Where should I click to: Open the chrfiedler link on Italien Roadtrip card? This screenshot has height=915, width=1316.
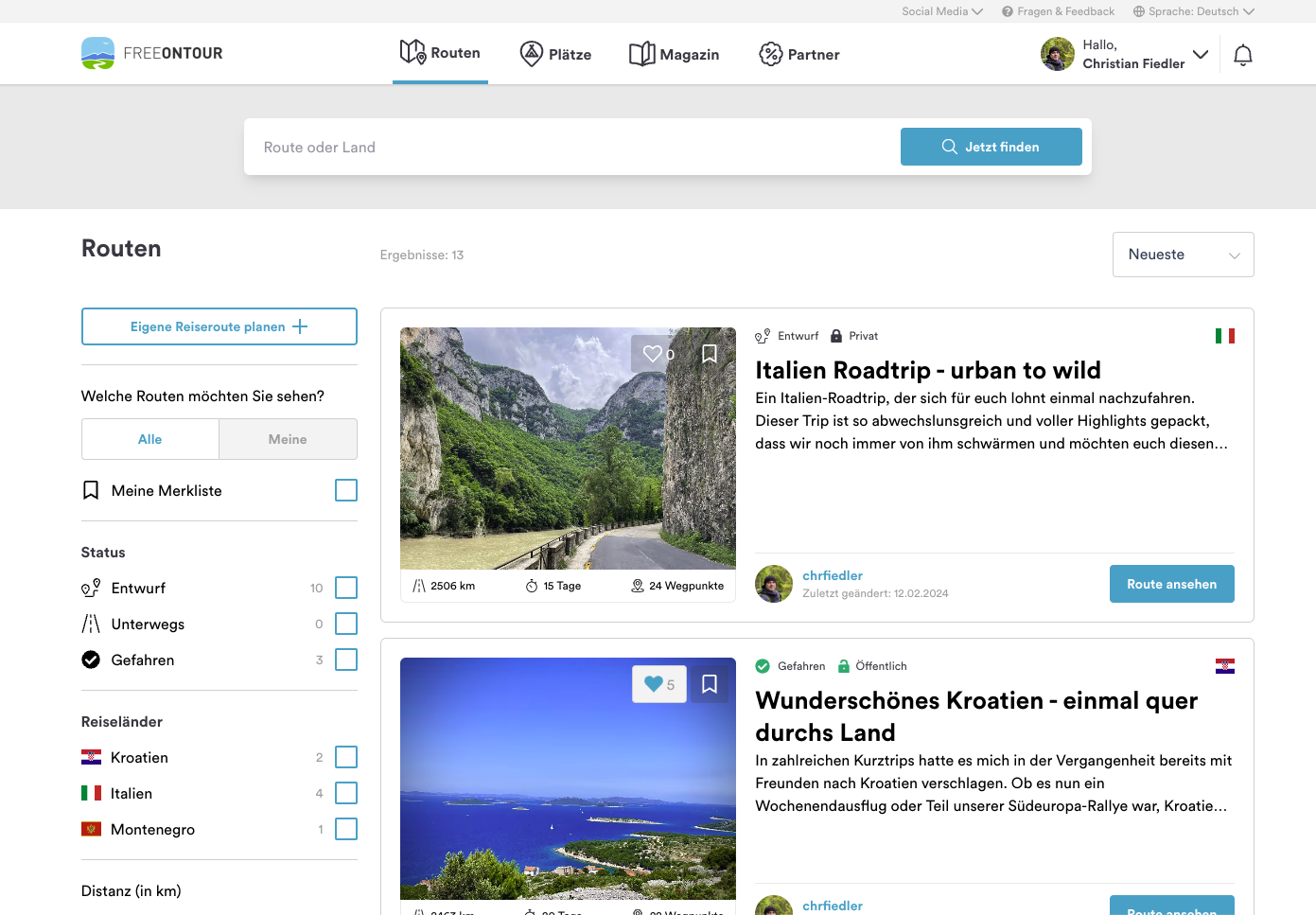pyautogui.click(x=833, y=575)
